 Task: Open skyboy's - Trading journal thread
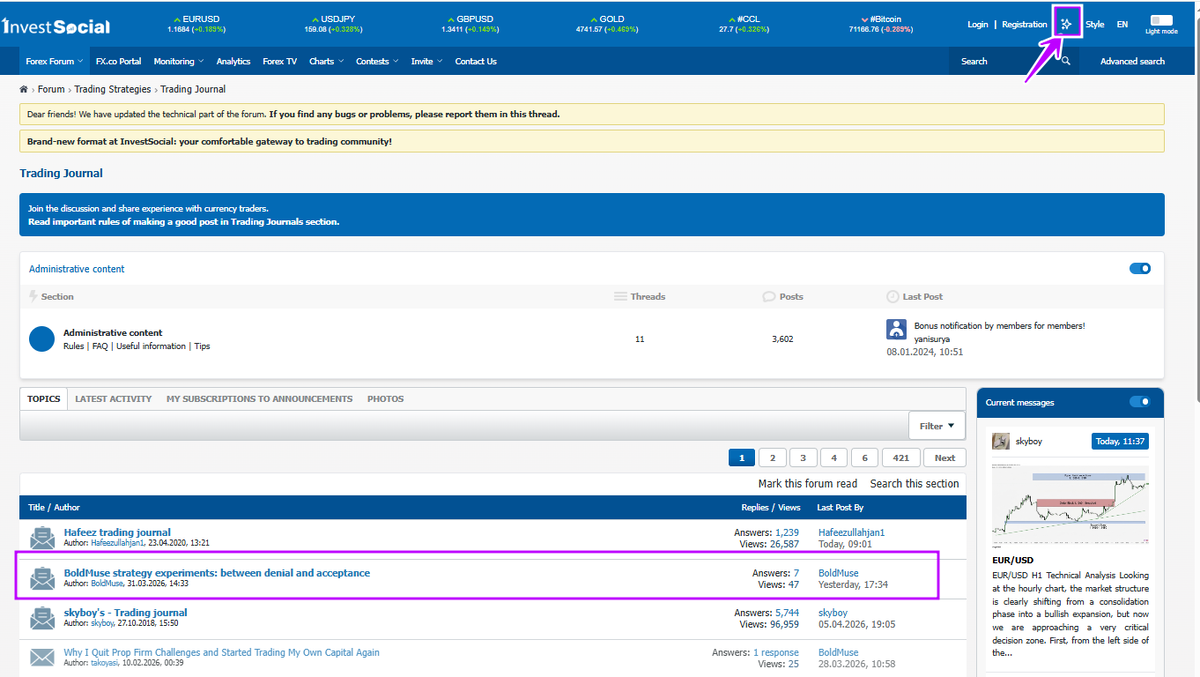tap(125, 612)
